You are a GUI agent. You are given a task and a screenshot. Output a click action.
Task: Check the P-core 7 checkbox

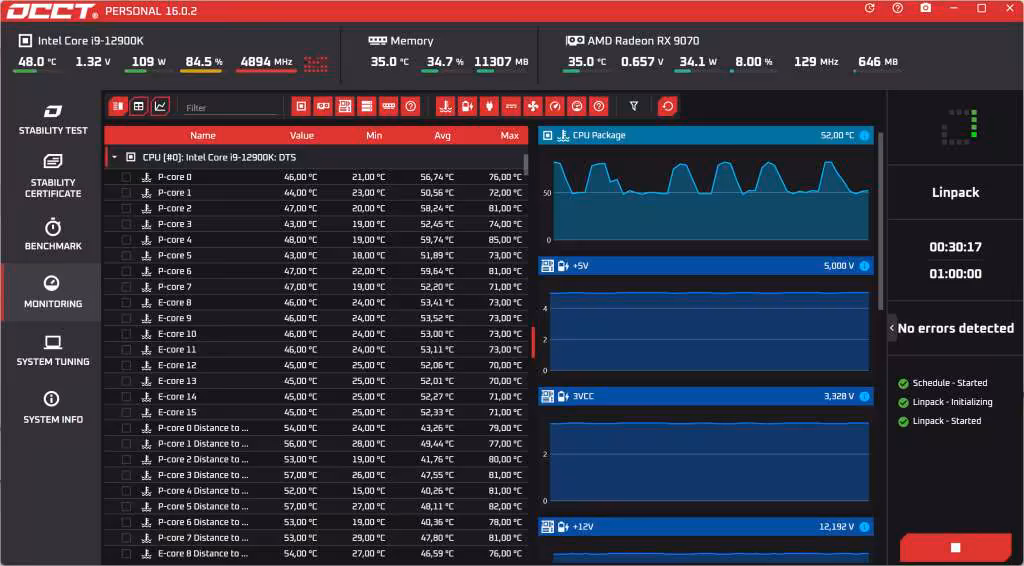126,287
